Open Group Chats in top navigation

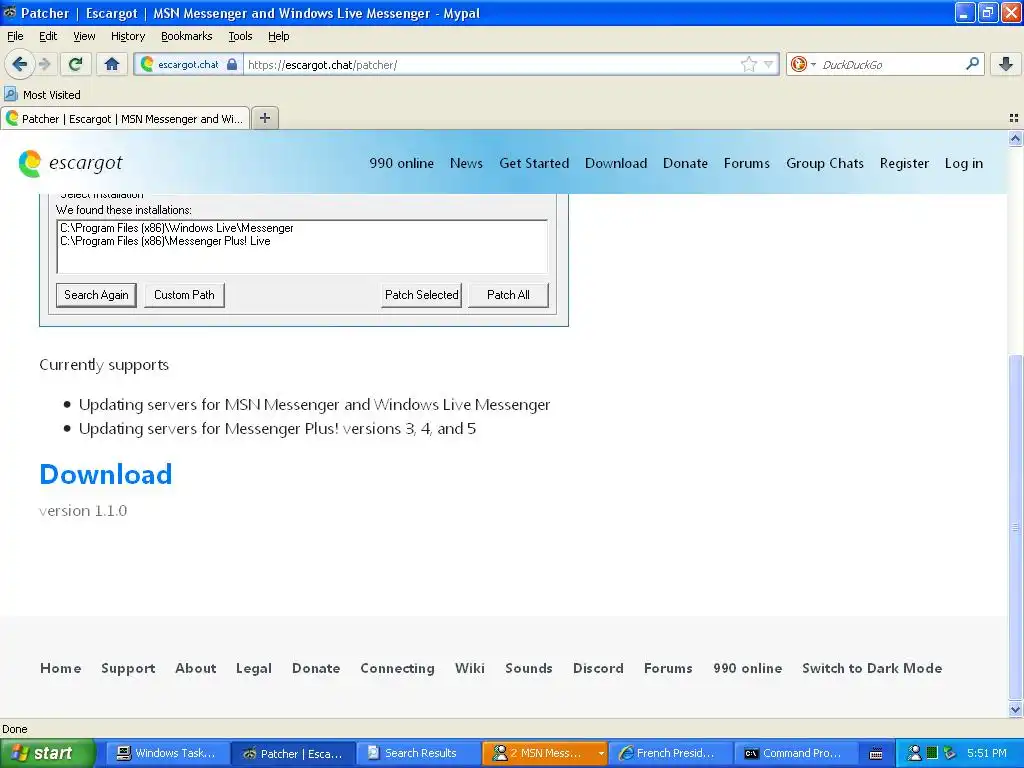825,163
